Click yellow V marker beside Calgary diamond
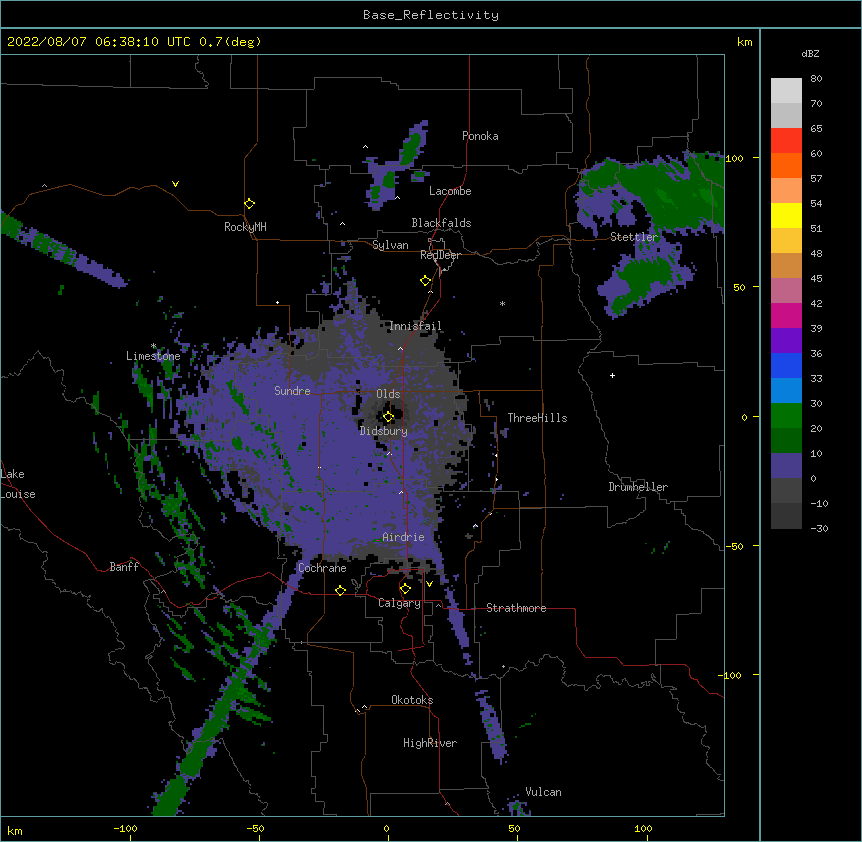Viewport: 862px width, 842px height. [x=429, y=584]
